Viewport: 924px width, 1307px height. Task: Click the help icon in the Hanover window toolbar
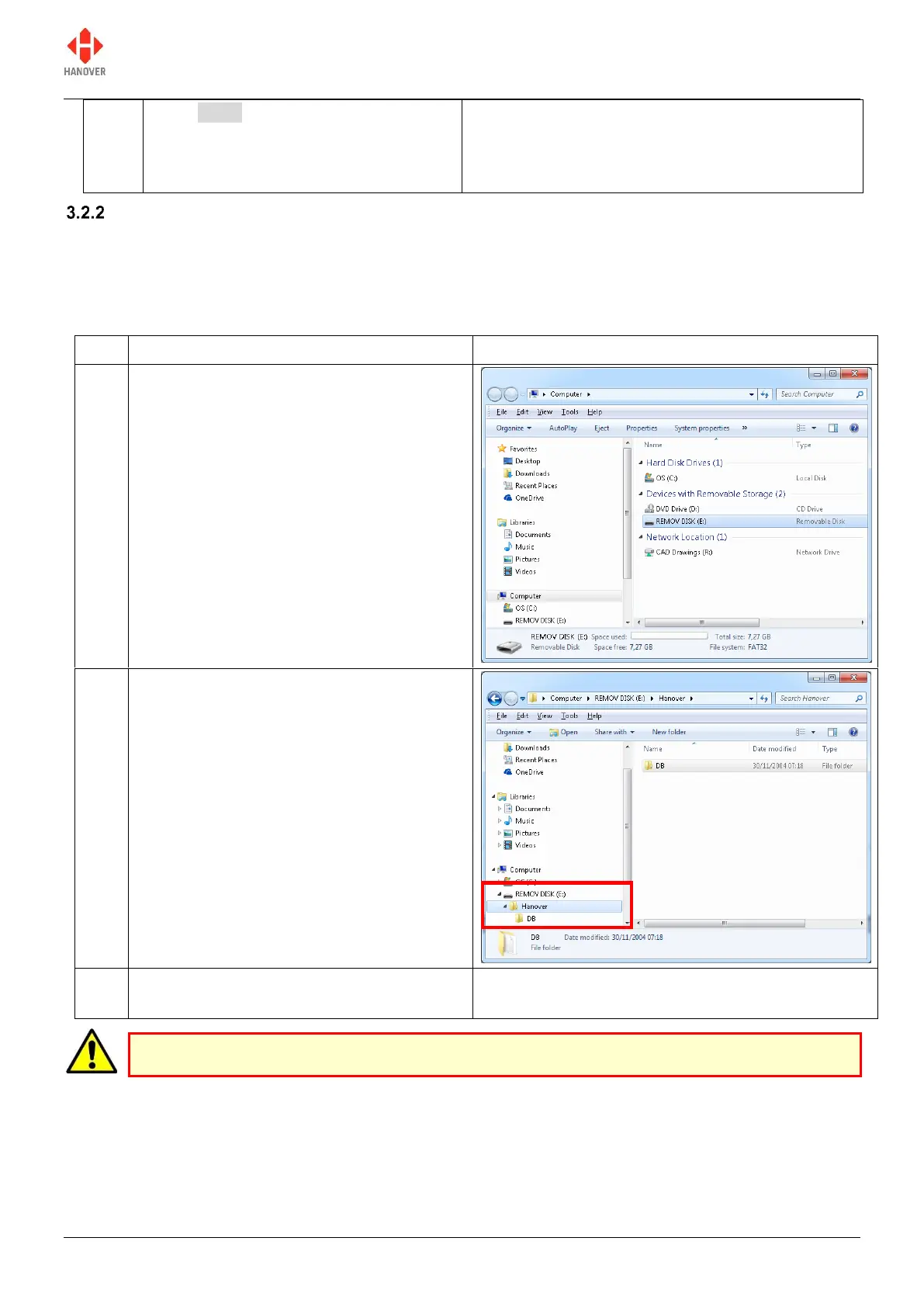(x=854, y=732)
